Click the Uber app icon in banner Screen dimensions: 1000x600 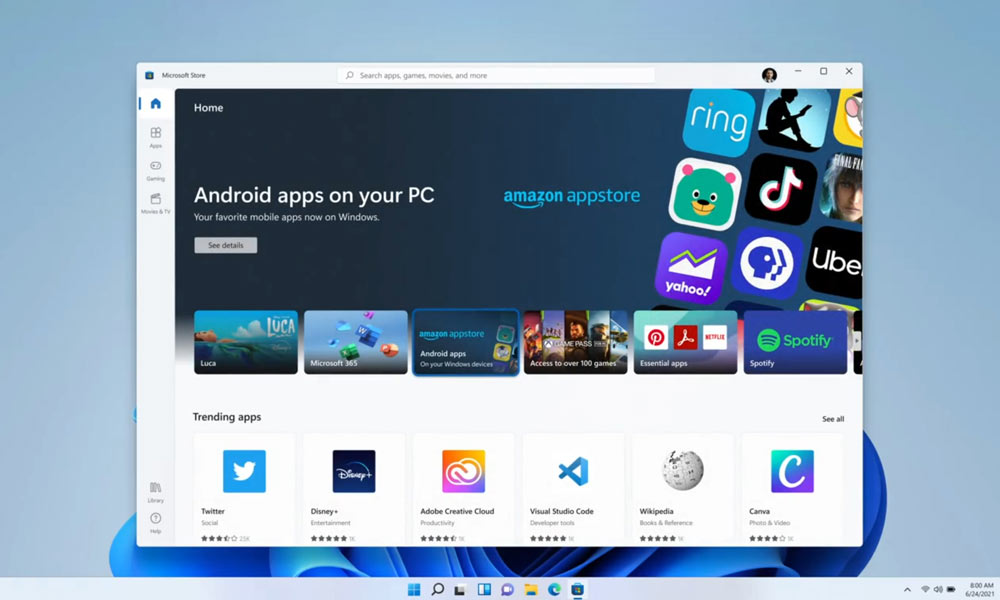[x=835, y=262]
